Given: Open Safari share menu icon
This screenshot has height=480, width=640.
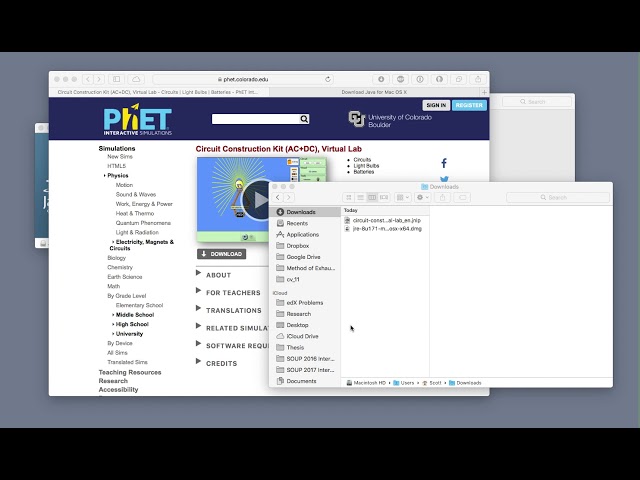Looking at the screenshot, I should tap(478, 79).
